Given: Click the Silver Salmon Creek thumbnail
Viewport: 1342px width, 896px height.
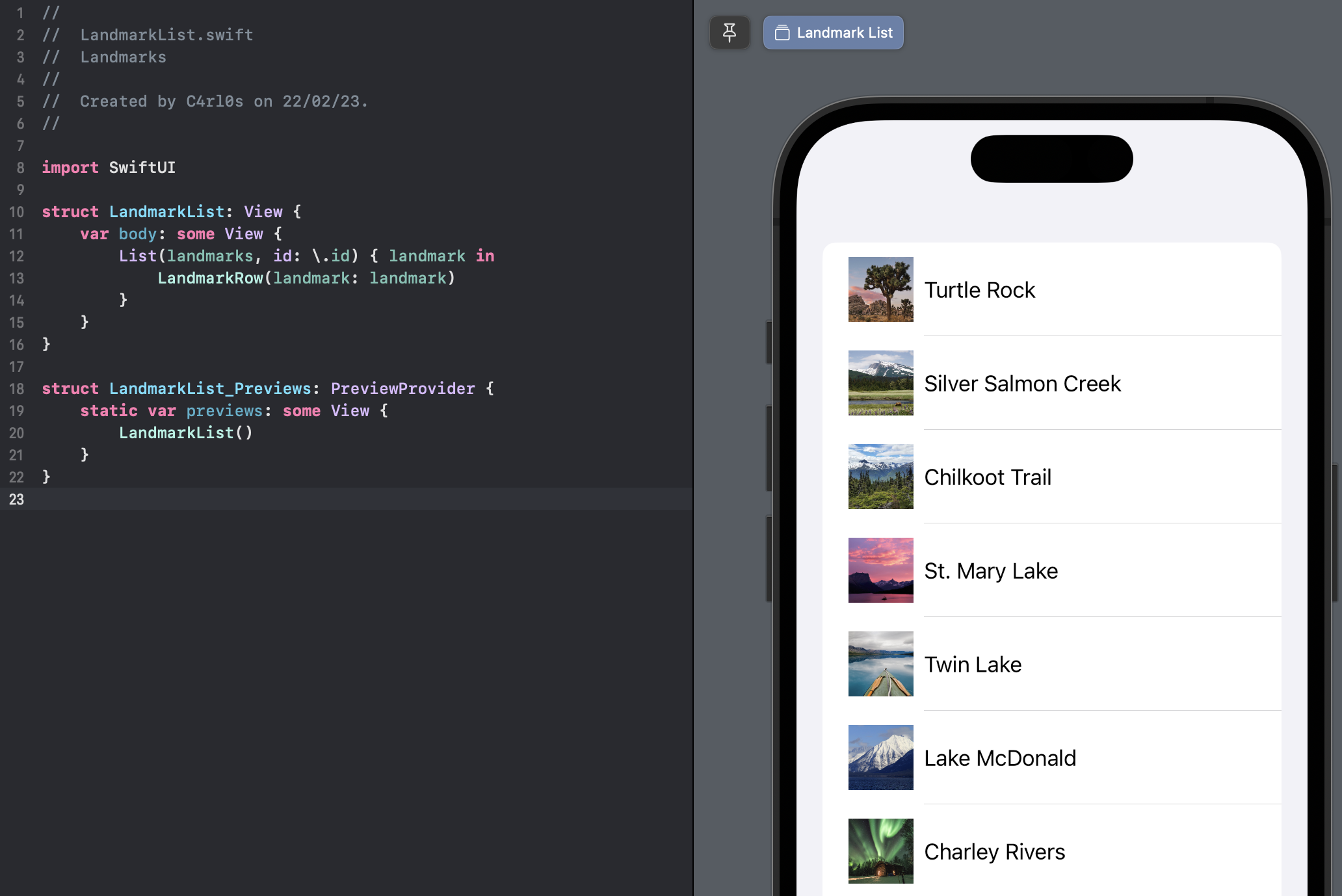Looking at the screenshot, I should click(880, 383).
